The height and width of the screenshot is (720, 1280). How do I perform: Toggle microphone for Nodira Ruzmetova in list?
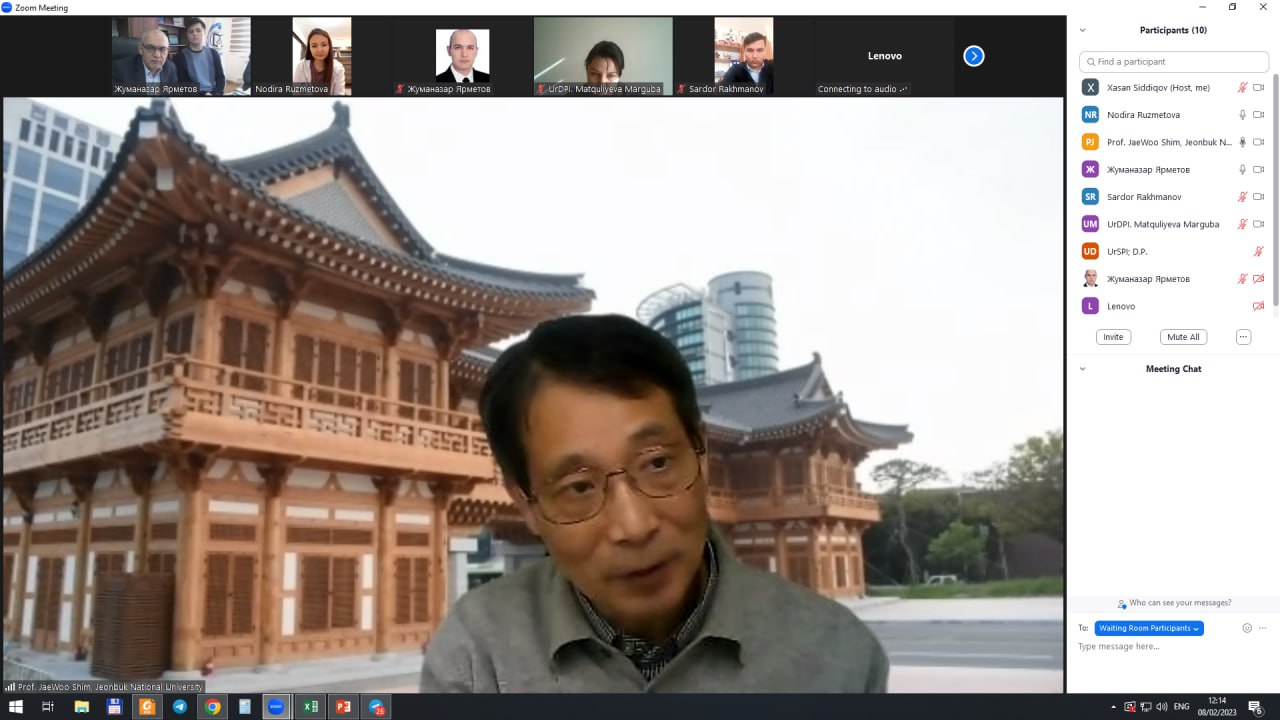pos(1243,115)
